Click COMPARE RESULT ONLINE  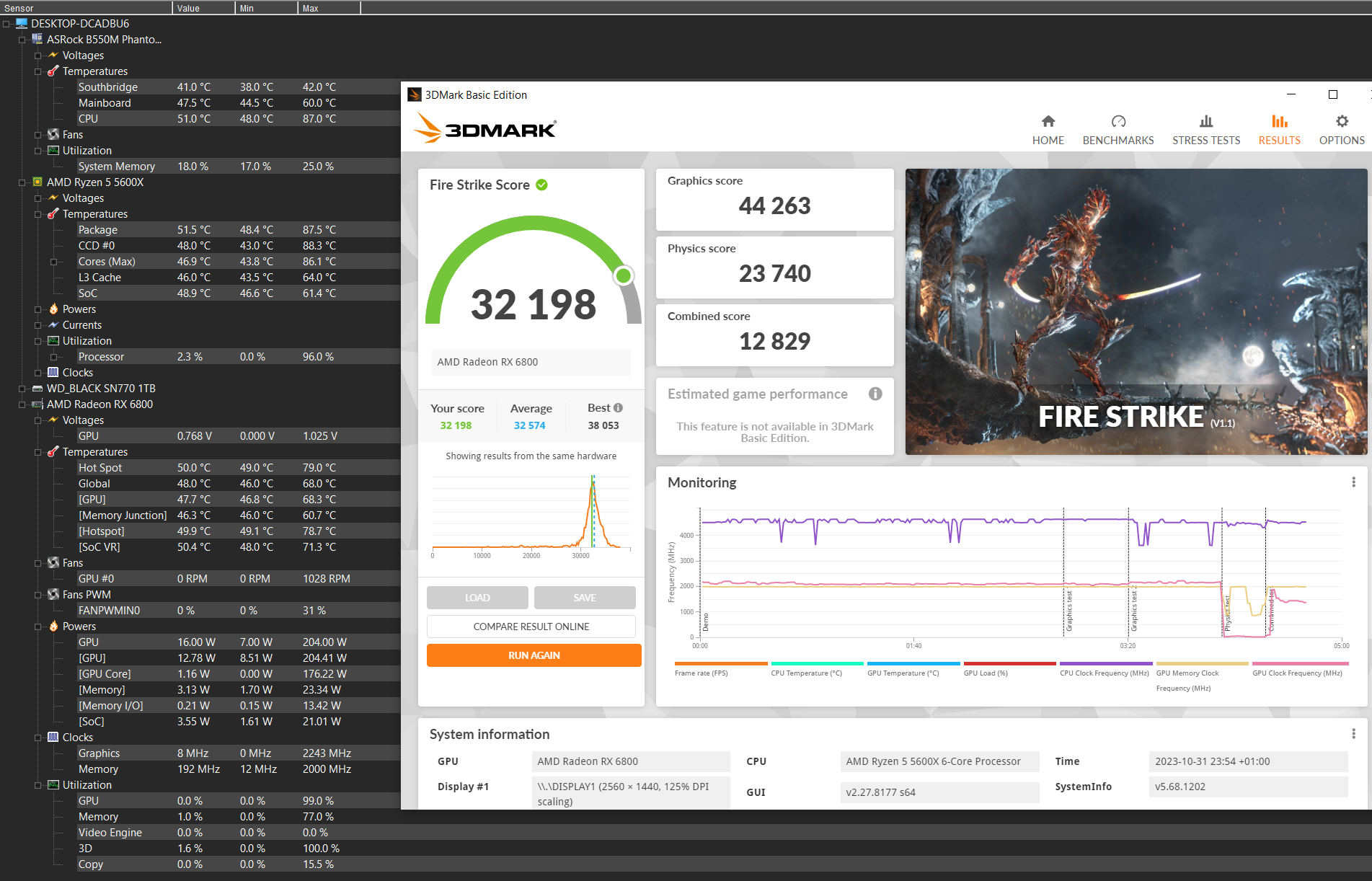coord(531,627)
